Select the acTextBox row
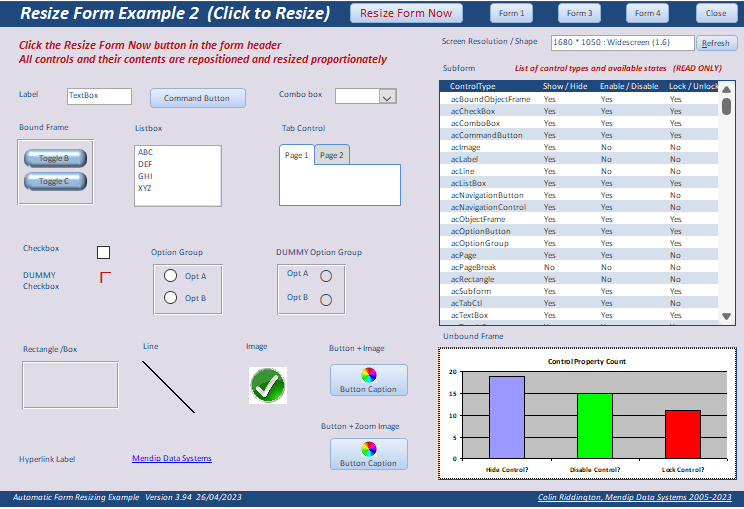Screen dimensions: 744x509 (x=579, y=315)
